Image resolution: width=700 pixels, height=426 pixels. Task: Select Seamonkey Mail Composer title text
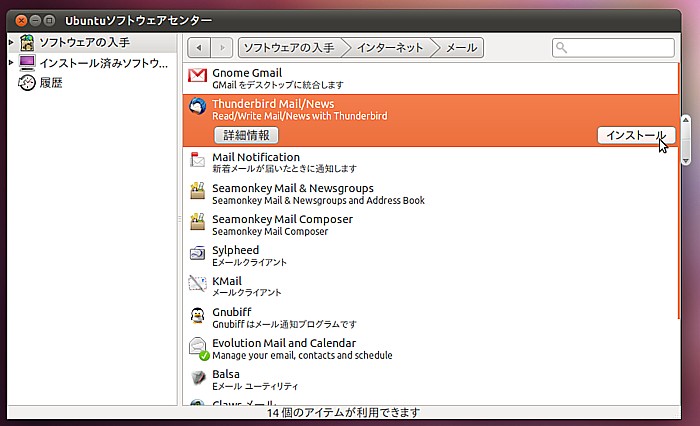point(282,219)
